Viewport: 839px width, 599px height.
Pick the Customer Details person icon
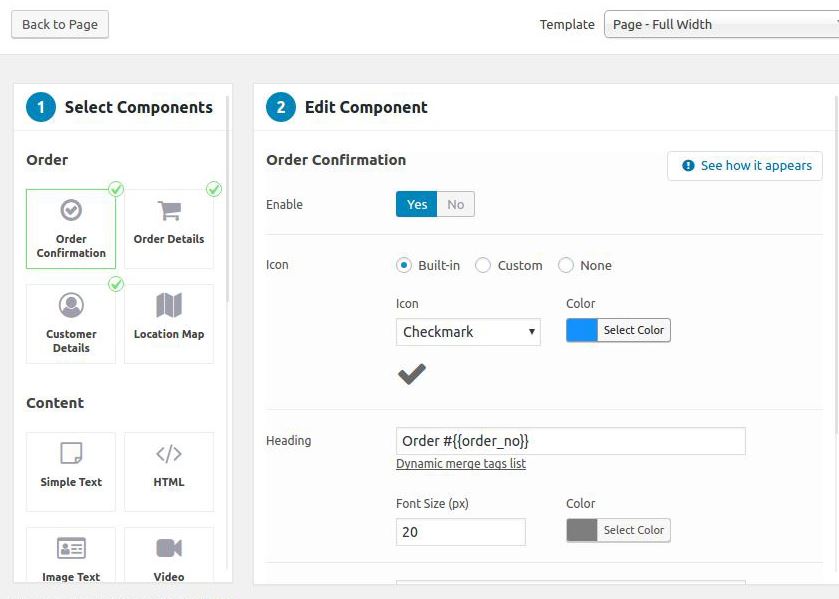point(71,305)
